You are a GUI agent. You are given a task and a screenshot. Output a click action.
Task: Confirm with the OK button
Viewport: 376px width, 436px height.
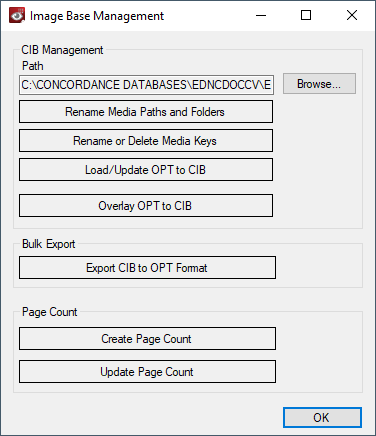coord(322,417)
